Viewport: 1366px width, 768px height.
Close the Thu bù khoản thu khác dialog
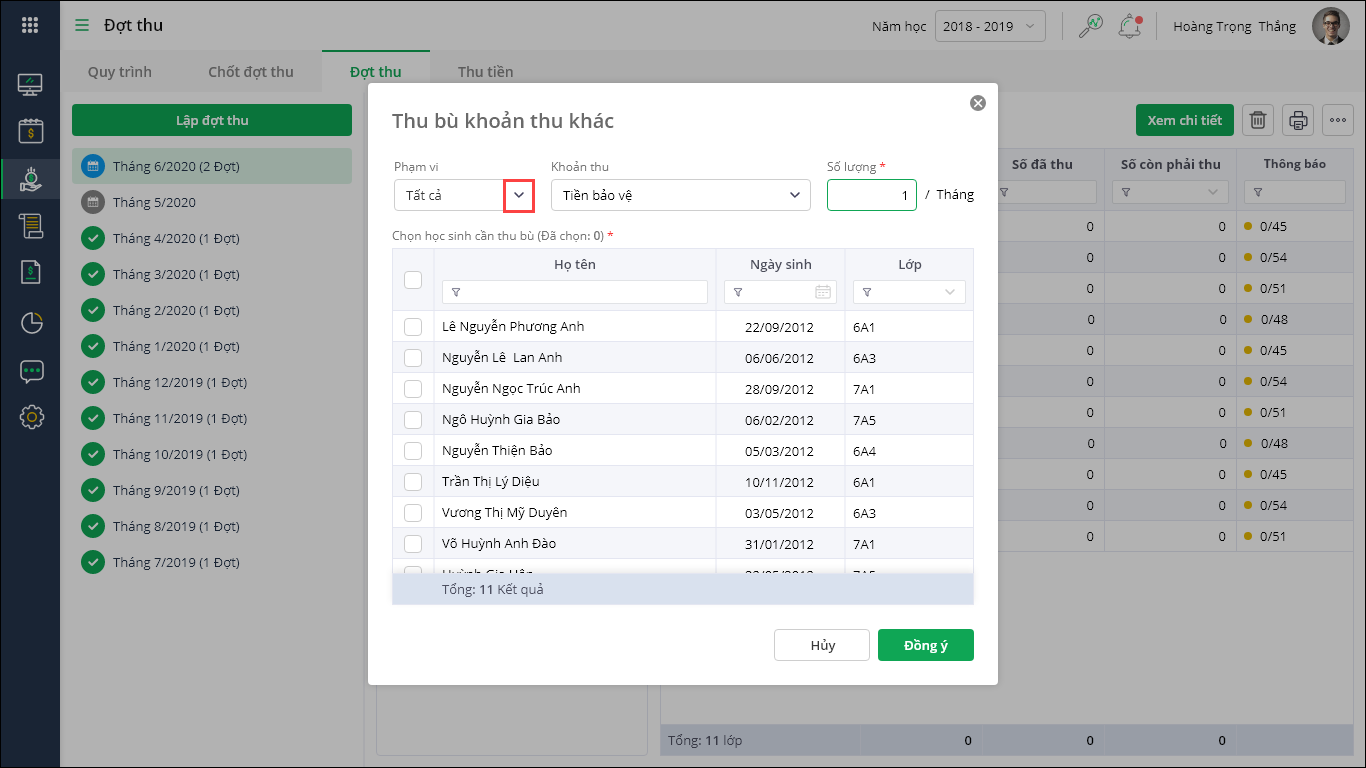[x=978, y=103]
